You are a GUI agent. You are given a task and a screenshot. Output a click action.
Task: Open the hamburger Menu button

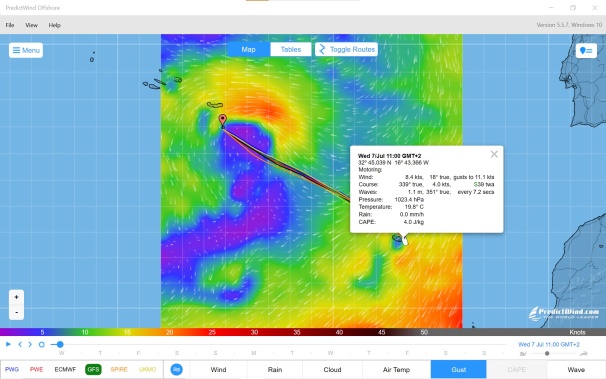click(26, 50)
